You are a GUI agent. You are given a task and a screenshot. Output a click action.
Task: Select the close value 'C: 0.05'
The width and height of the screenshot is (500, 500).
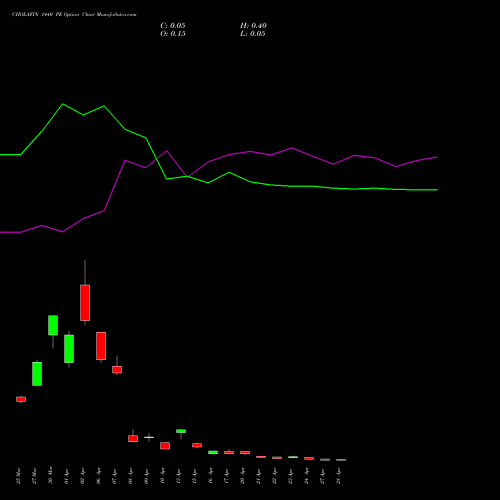[x=173, y=26]
